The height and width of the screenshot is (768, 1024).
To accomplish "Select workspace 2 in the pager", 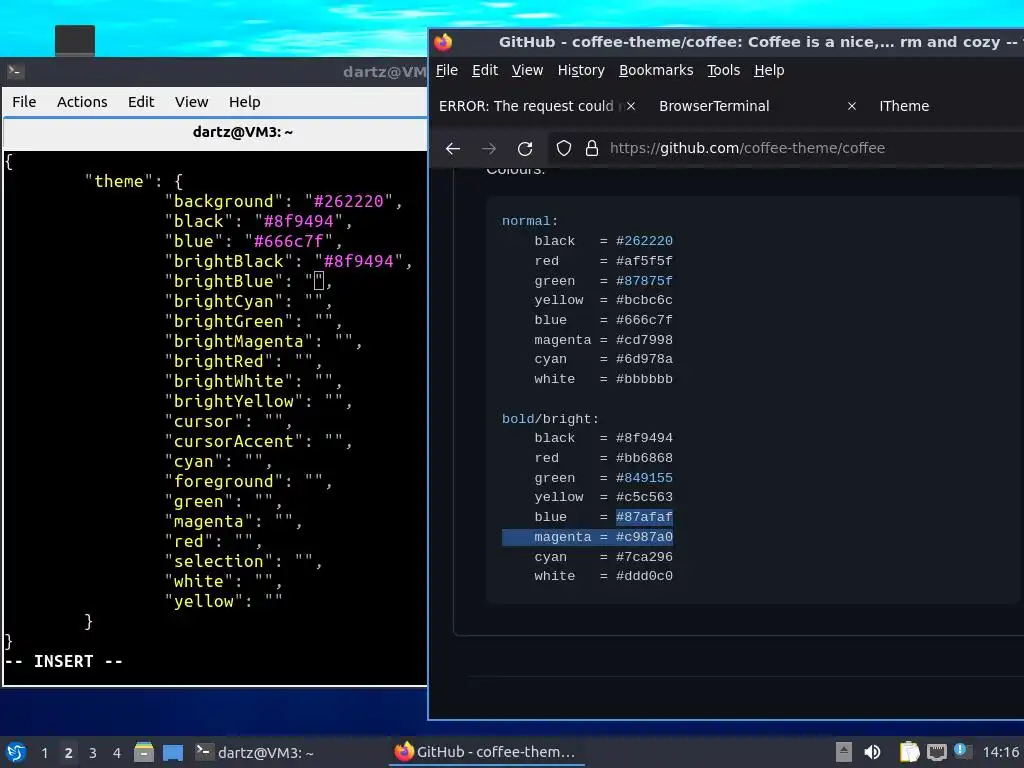I will (x=69, y=753).
